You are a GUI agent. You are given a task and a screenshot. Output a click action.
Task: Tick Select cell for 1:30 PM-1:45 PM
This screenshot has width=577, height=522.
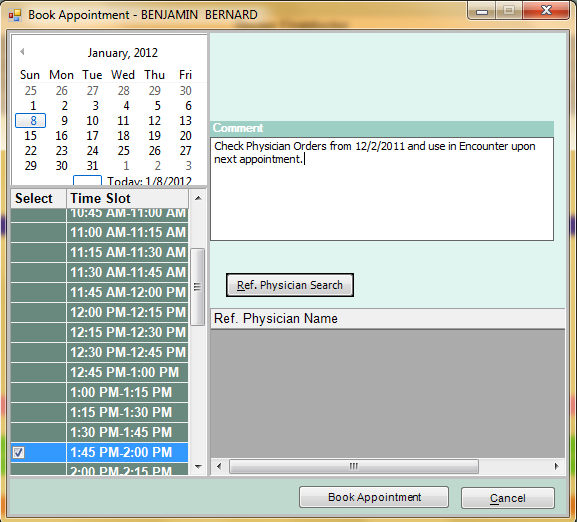tap(38, 432)
